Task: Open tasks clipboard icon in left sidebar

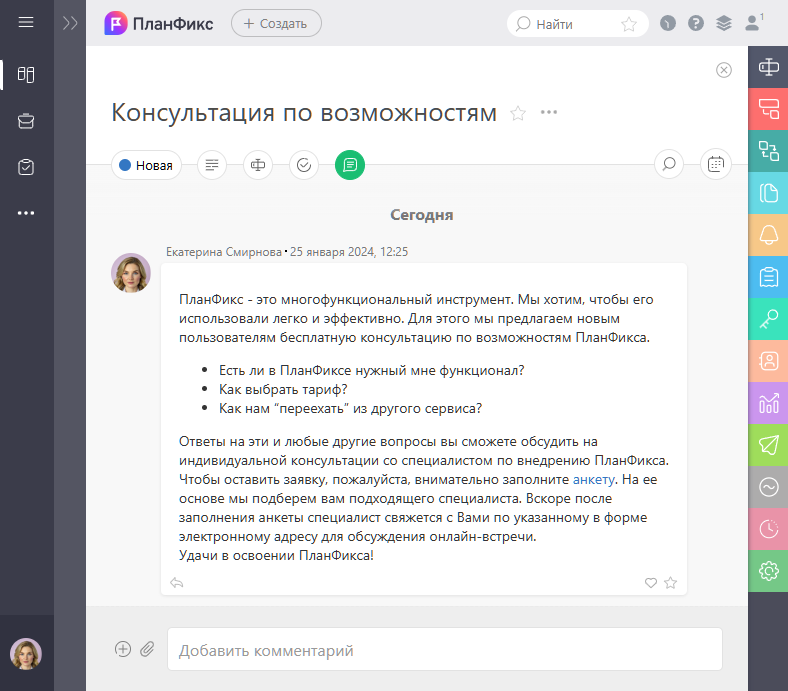Action: point(26,167)
